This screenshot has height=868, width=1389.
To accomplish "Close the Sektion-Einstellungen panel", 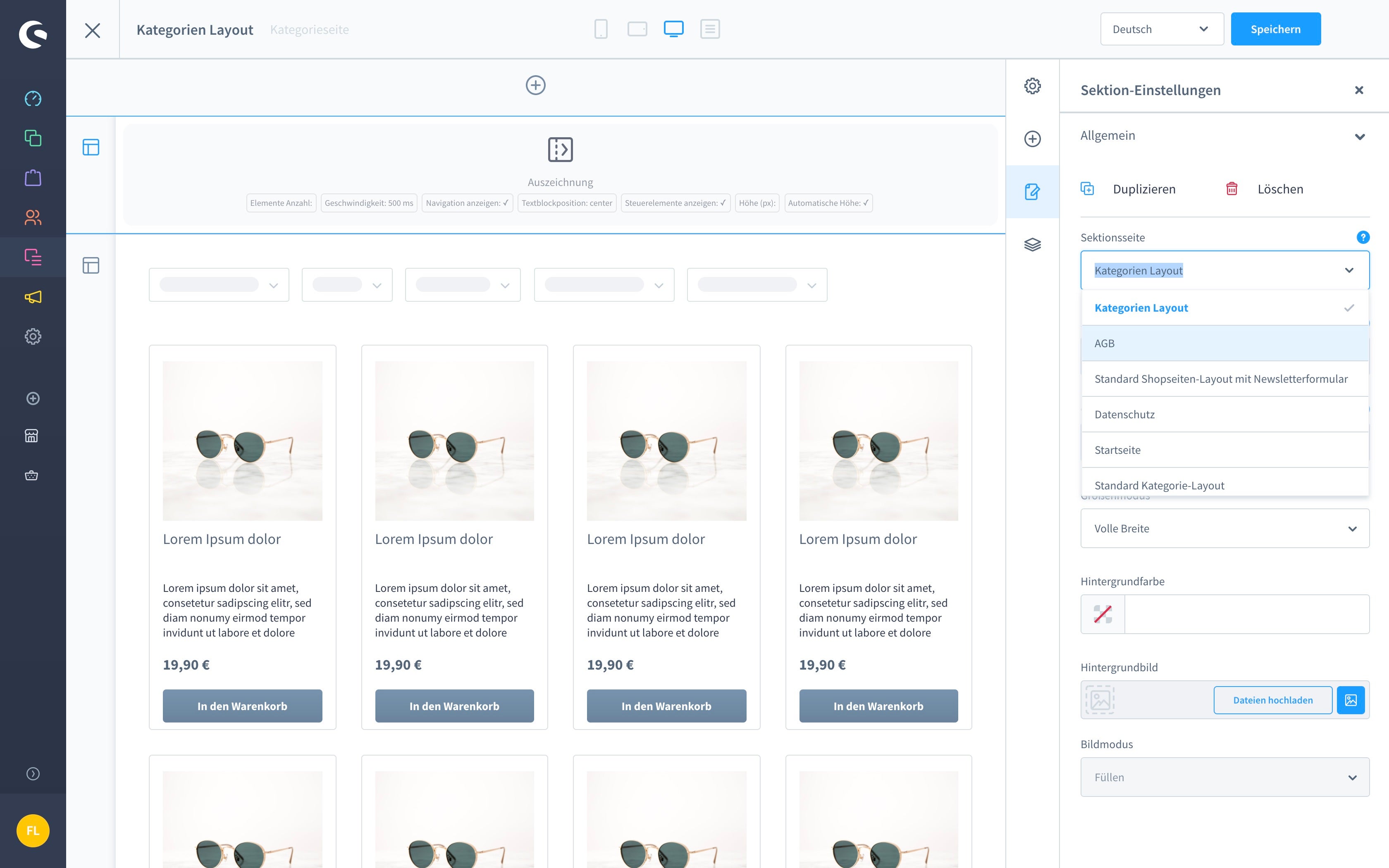I will pos(1358,90).
